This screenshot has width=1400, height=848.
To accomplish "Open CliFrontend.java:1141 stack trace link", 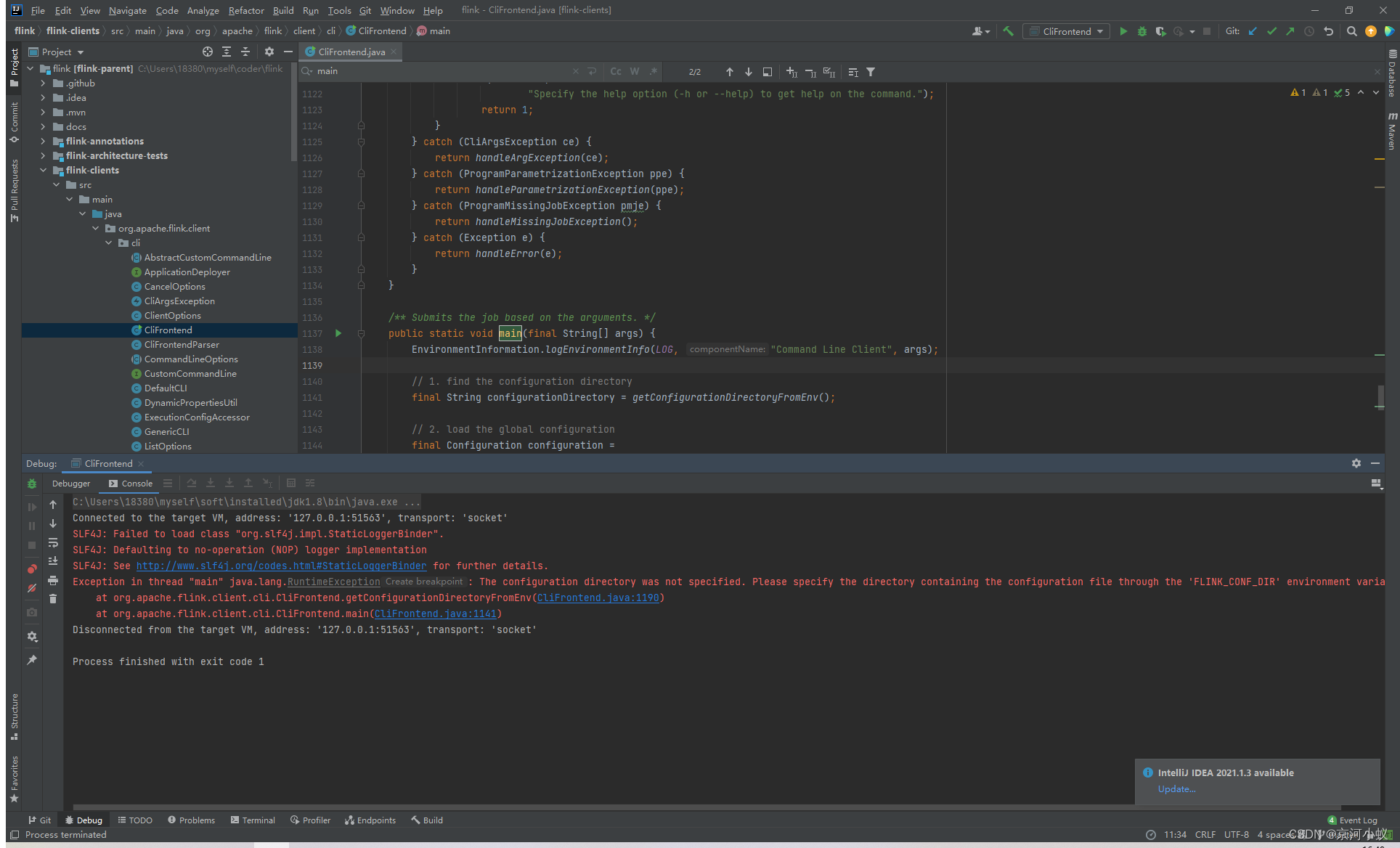I will pyautogui.click(x=436, y=613).
